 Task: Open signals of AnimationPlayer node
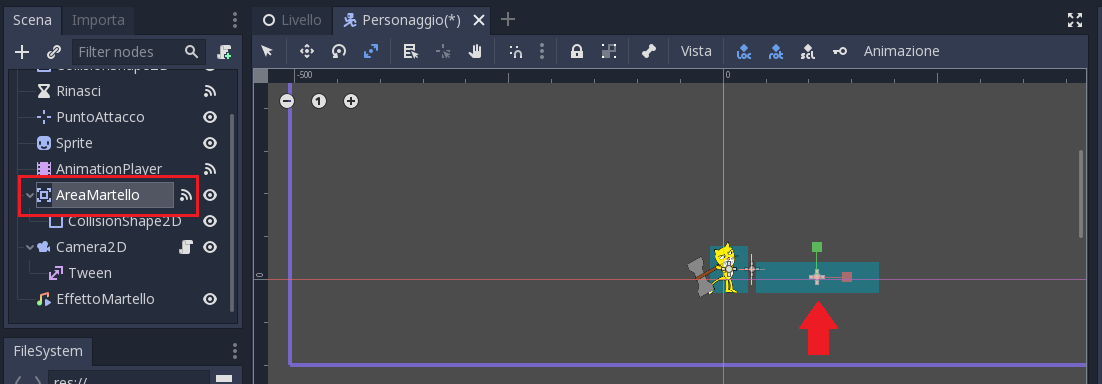[209, 169]
